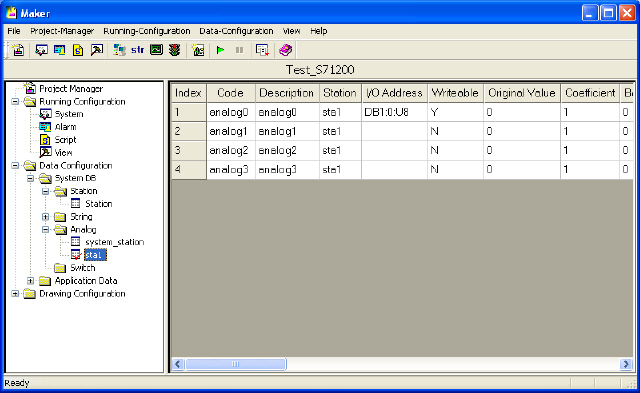Viewport: 640px width, 393px height.
Task: Select the Station table item
Action: [98, 204]
